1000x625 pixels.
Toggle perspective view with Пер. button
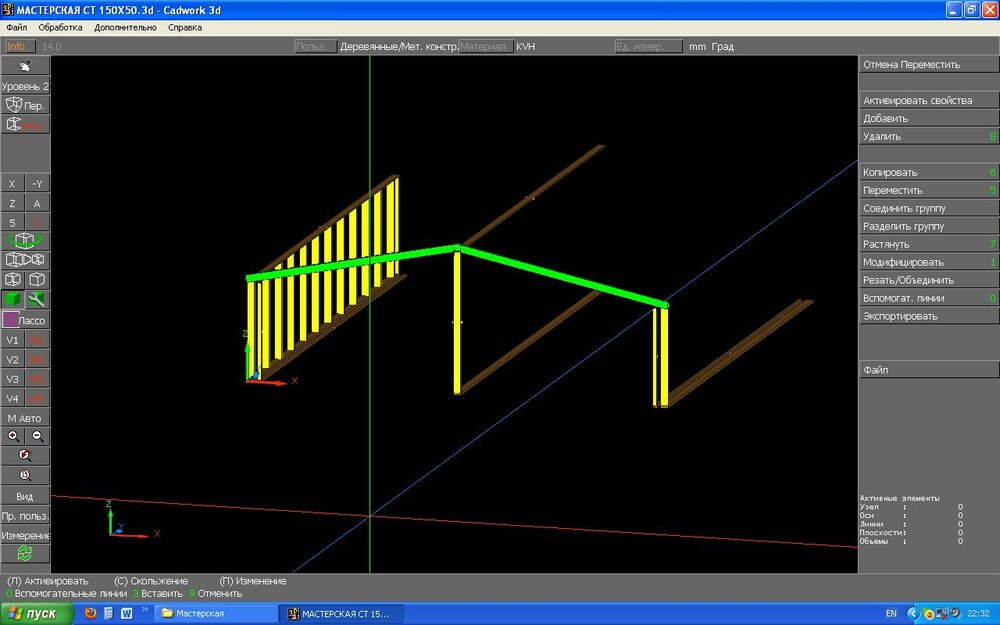point(25,105)
